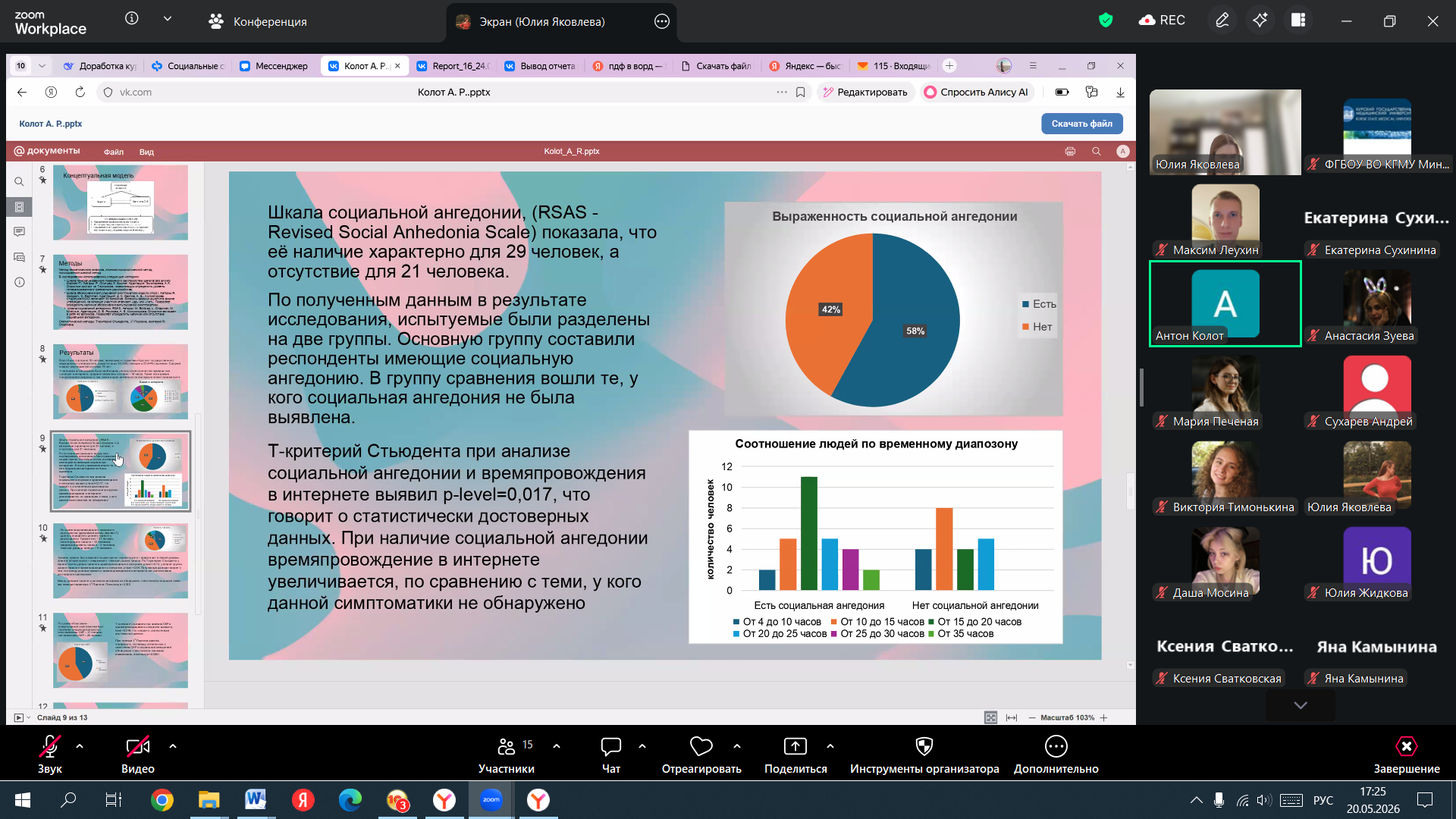Unmute microphone with the Звук button

(49, 754)
